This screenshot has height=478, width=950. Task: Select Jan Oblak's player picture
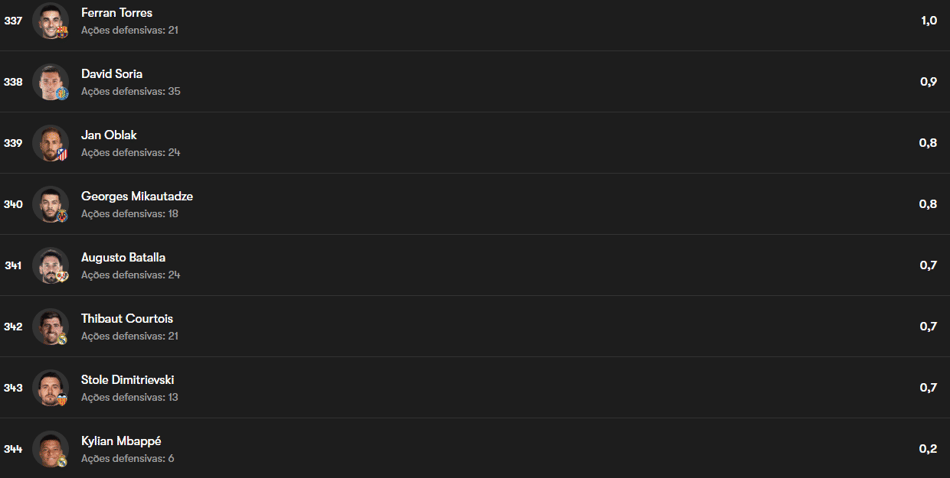point(50,143)
